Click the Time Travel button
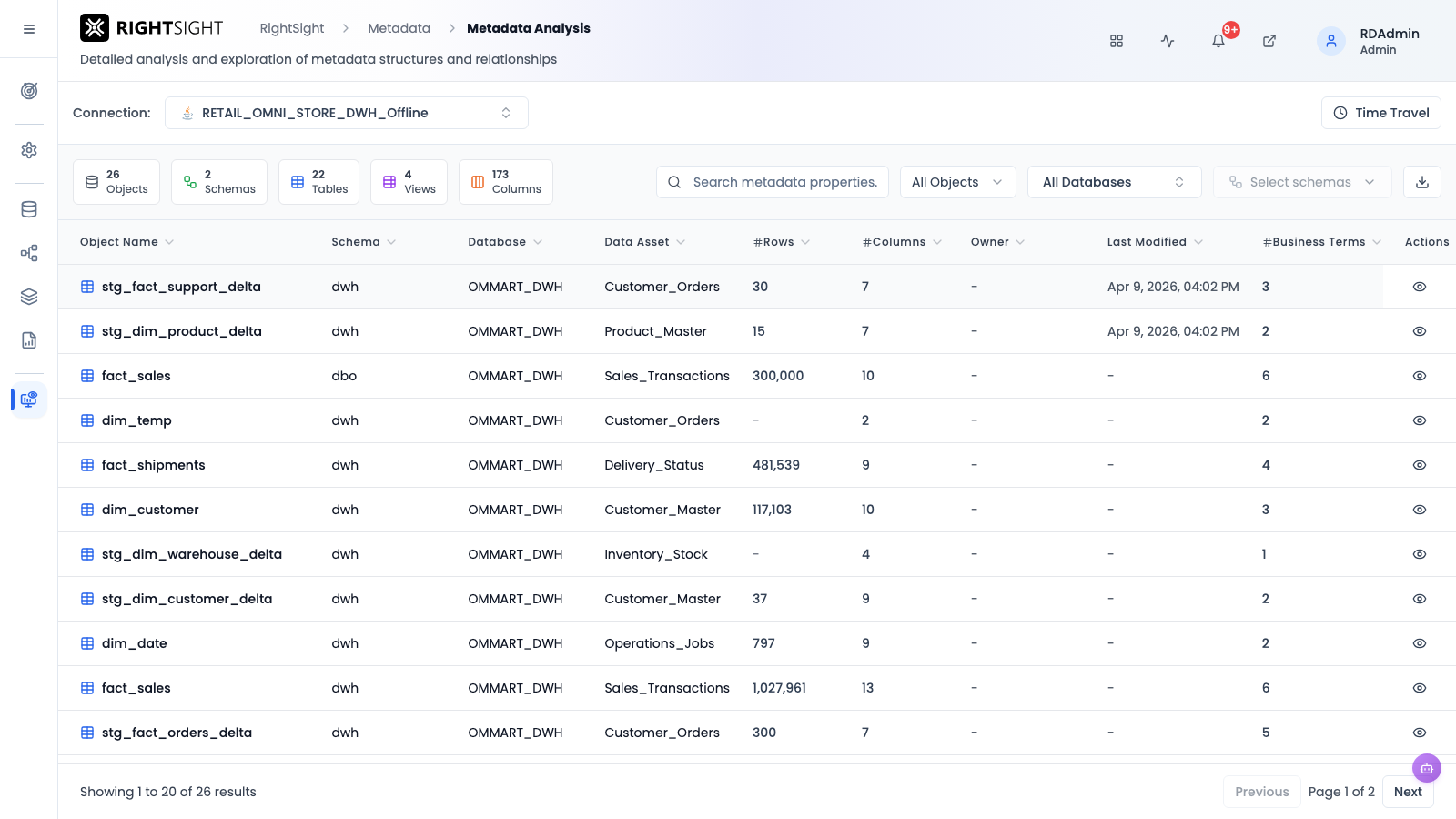1456x819 pixels. 1381,113
